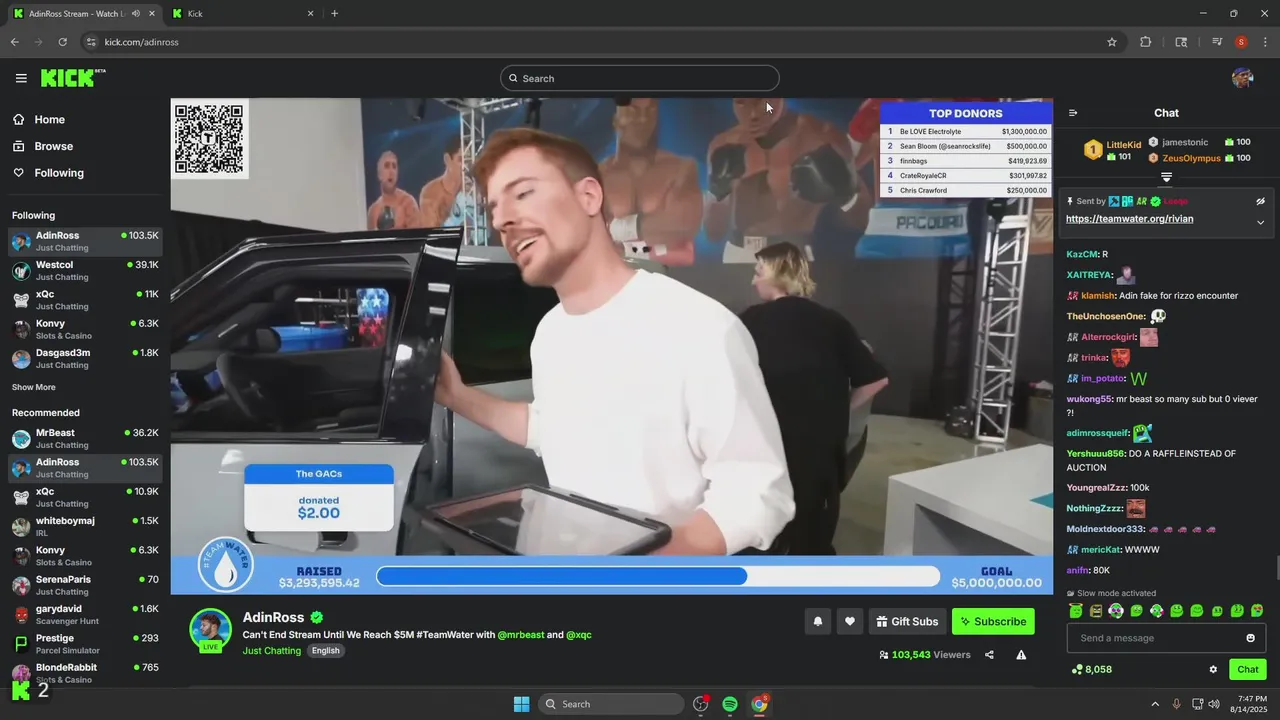Switch to the second Kick browser tab

click(243, 13)
